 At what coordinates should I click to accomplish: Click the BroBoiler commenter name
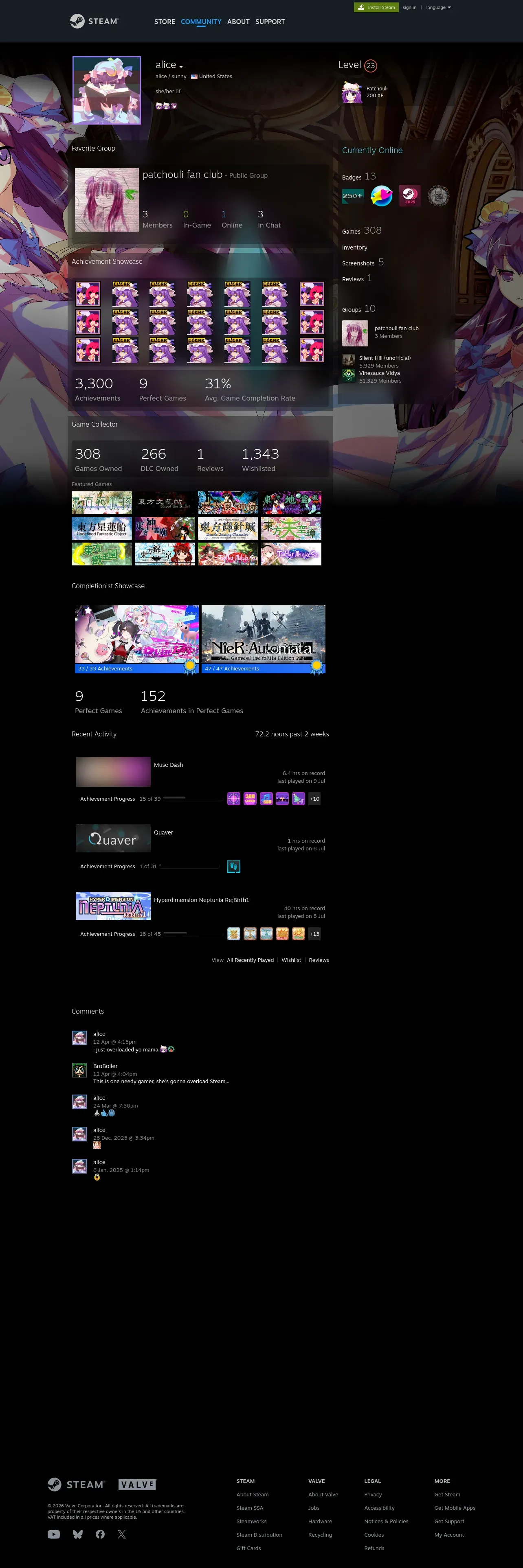click(x=105, y=1067)
